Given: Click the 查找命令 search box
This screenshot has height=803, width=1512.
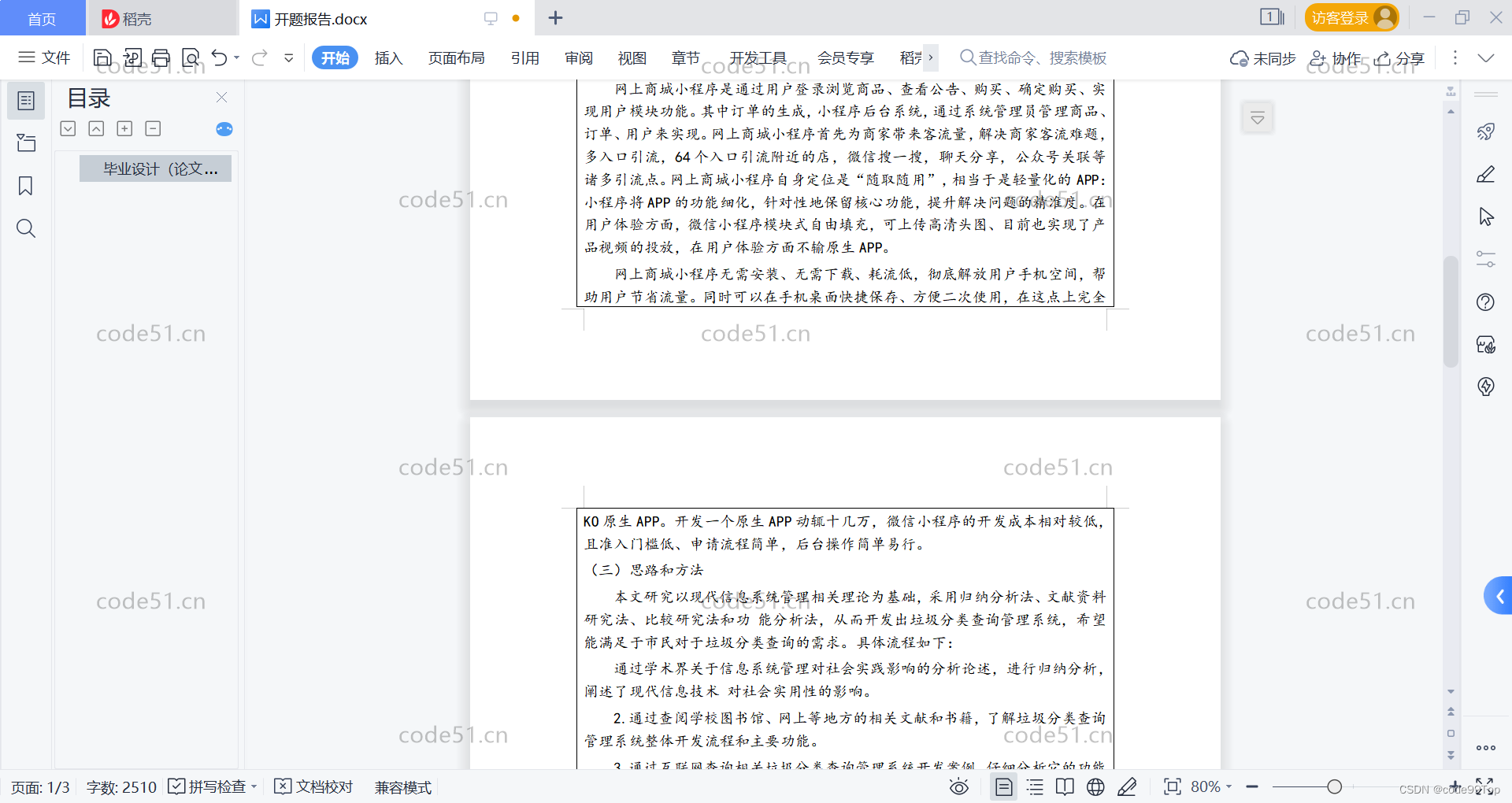Looking at the screenshot, I should 1033,57.
